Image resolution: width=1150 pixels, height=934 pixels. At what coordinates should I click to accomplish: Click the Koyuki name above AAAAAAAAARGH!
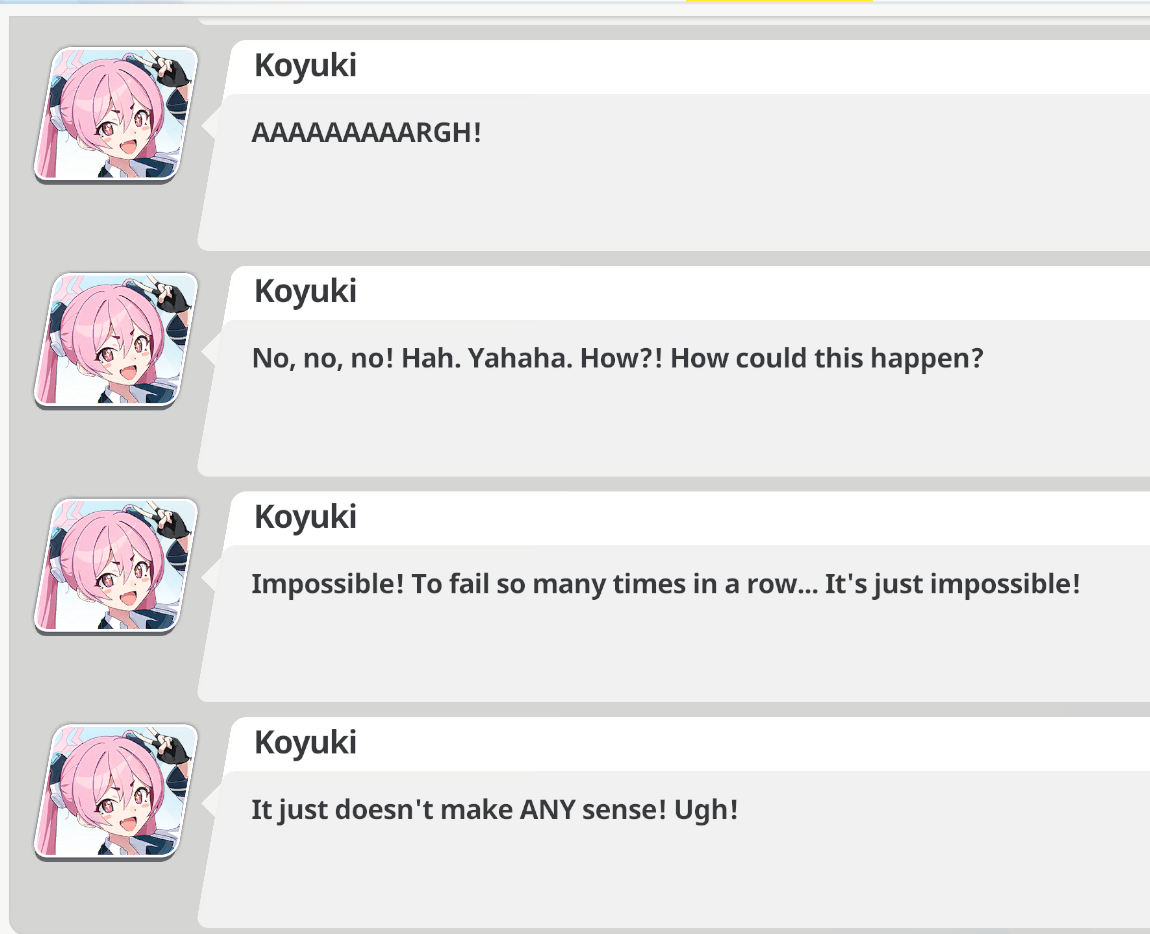point(305,66)
